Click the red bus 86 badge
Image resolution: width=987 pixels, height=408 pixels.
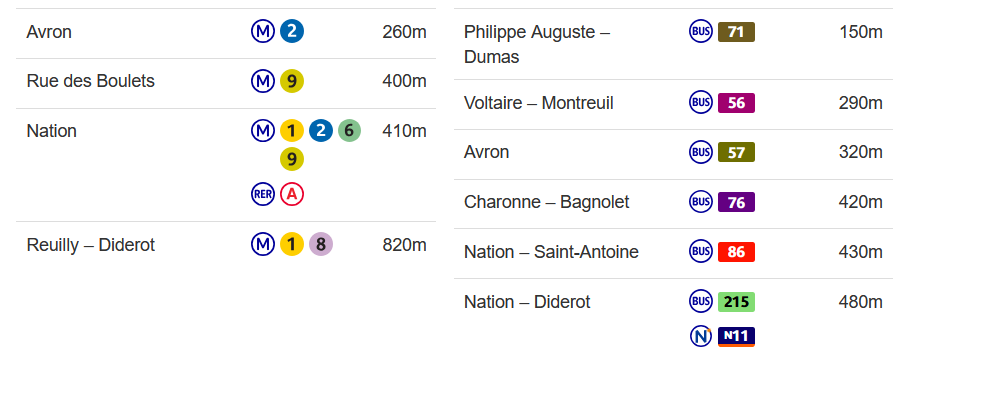coord(736,252)
